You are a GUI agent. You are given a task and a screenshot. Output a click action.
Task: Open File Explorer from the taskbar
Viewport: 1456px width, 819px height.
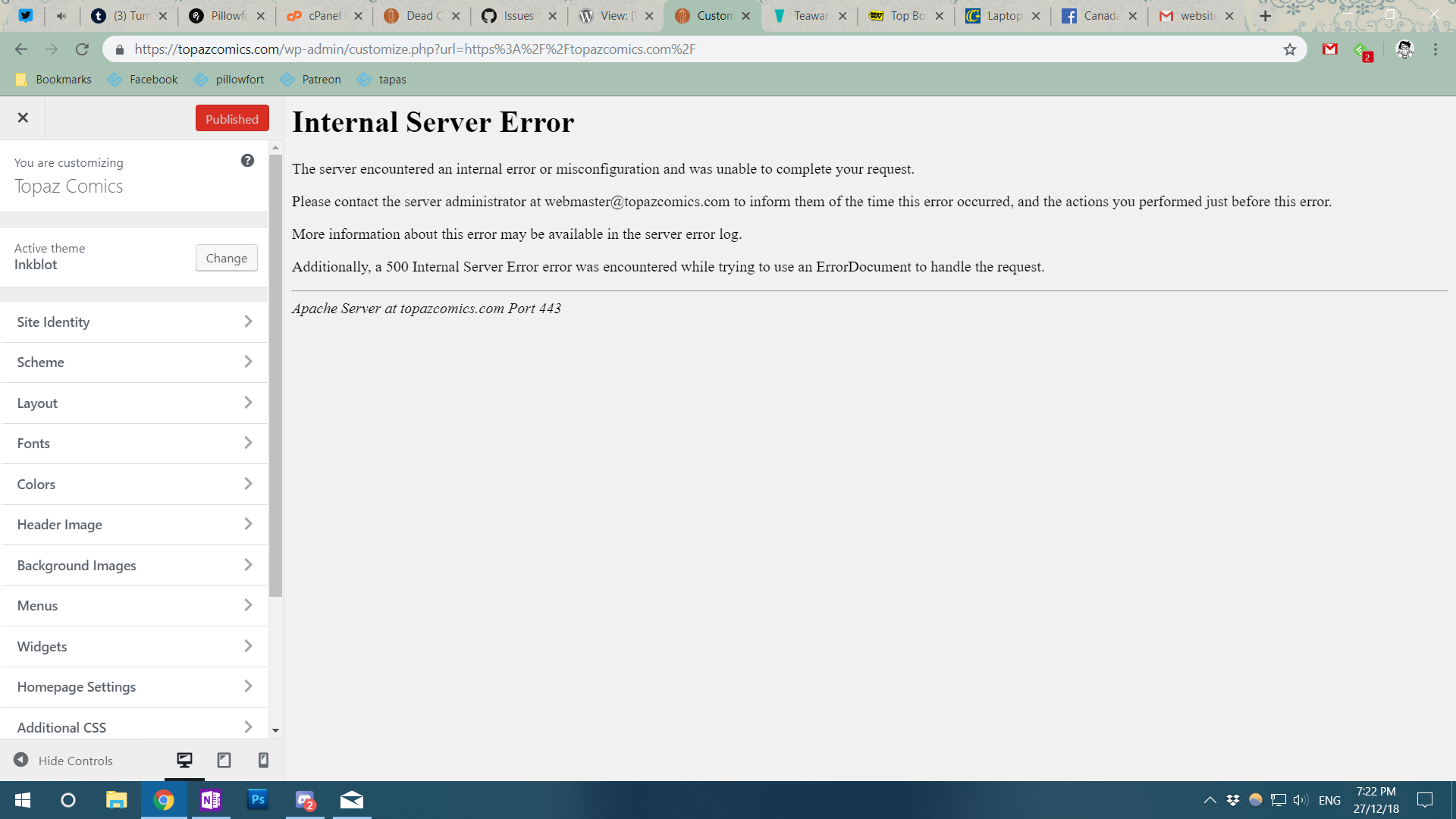point(116,800)
